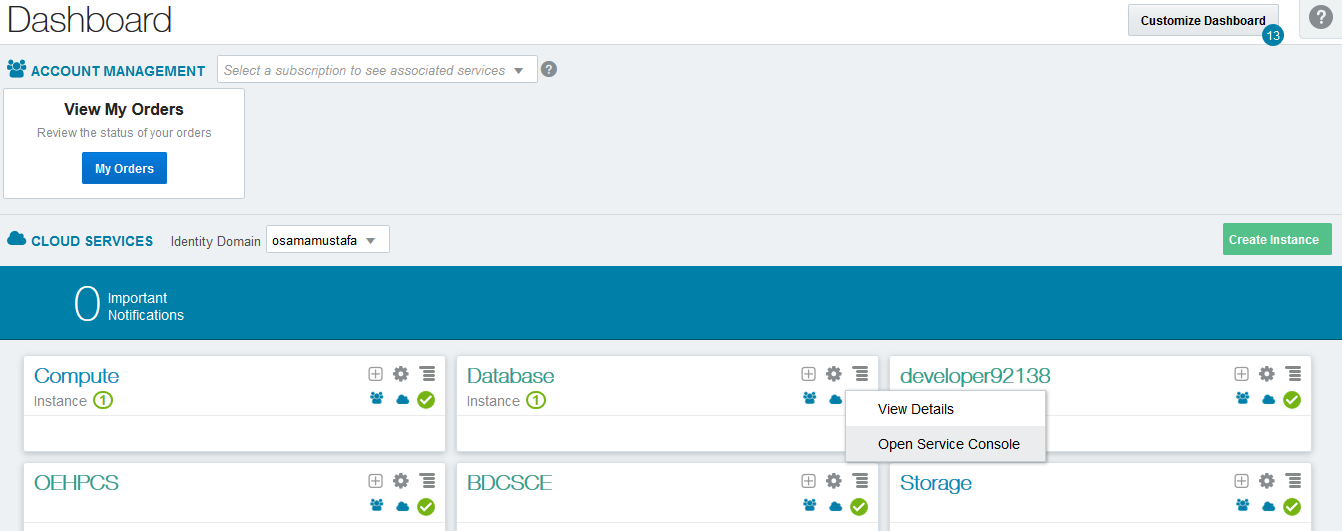Open the action menu icon on Storage tile
The image size is (1342, 531).
[1293, 481]
